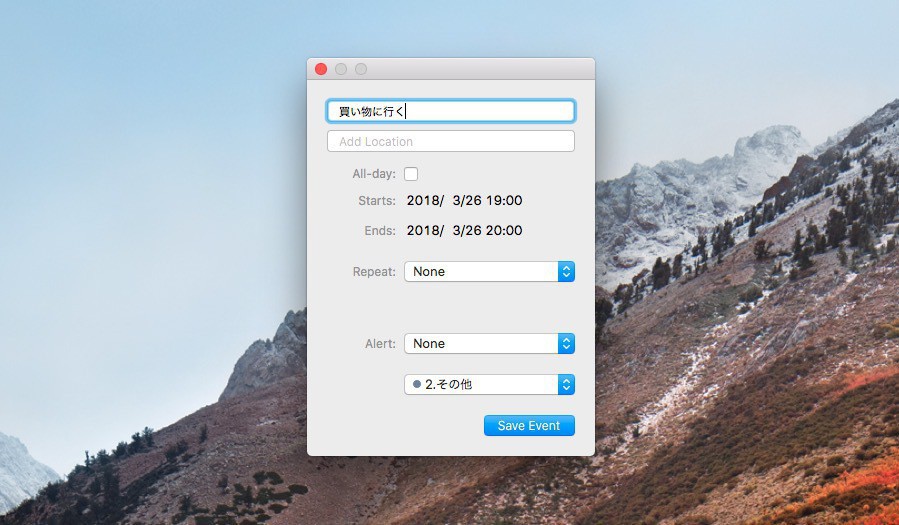Open the Alert dropdown

pyautogui.click(x=490, y=343)
